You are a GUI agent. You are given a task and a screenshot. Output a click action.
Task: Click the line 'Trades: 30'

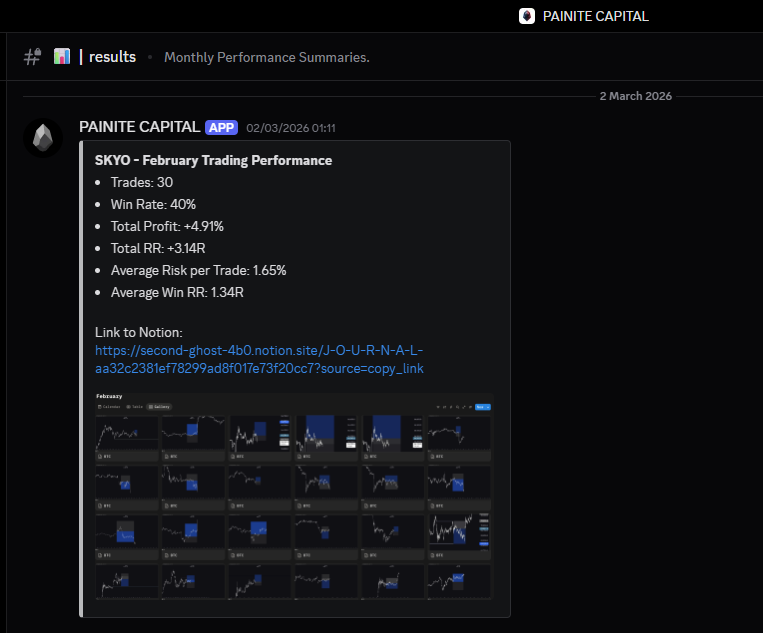[142, 182]
